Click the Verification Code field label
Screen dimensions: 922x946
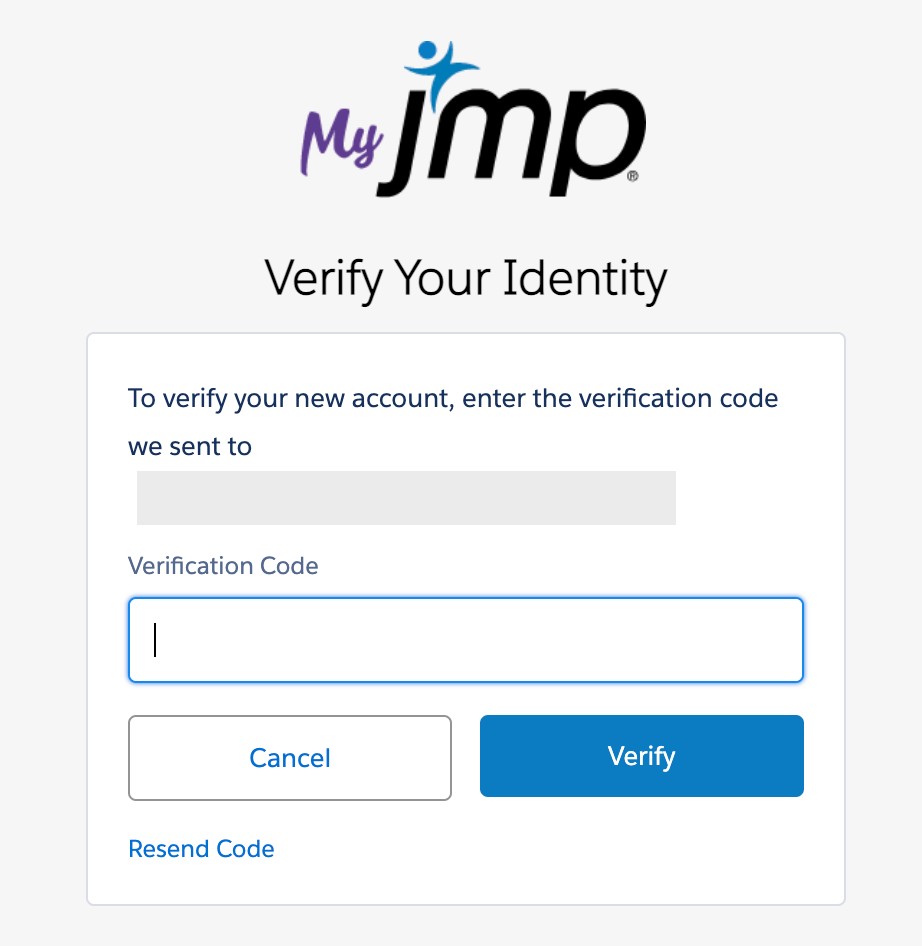point(223,566)
